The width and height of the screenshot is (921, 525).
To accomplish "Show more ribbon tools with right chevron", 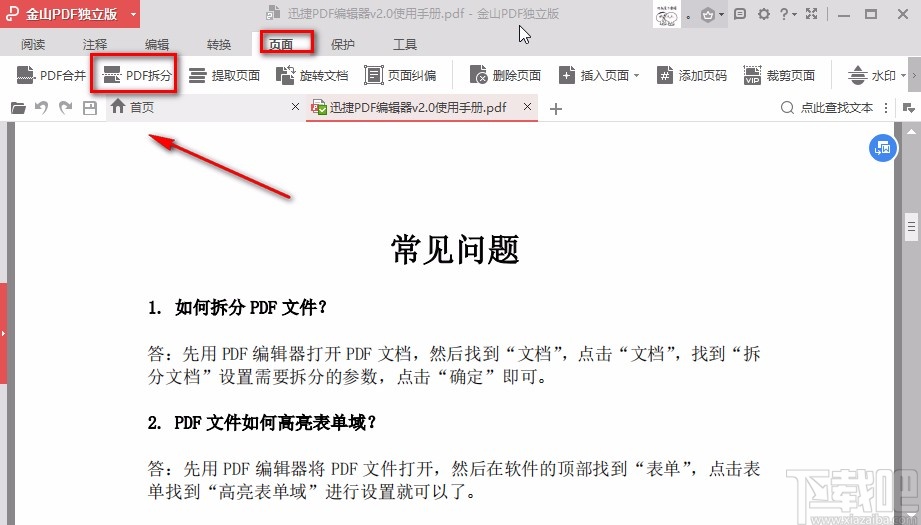I will [x=915, y=75].
